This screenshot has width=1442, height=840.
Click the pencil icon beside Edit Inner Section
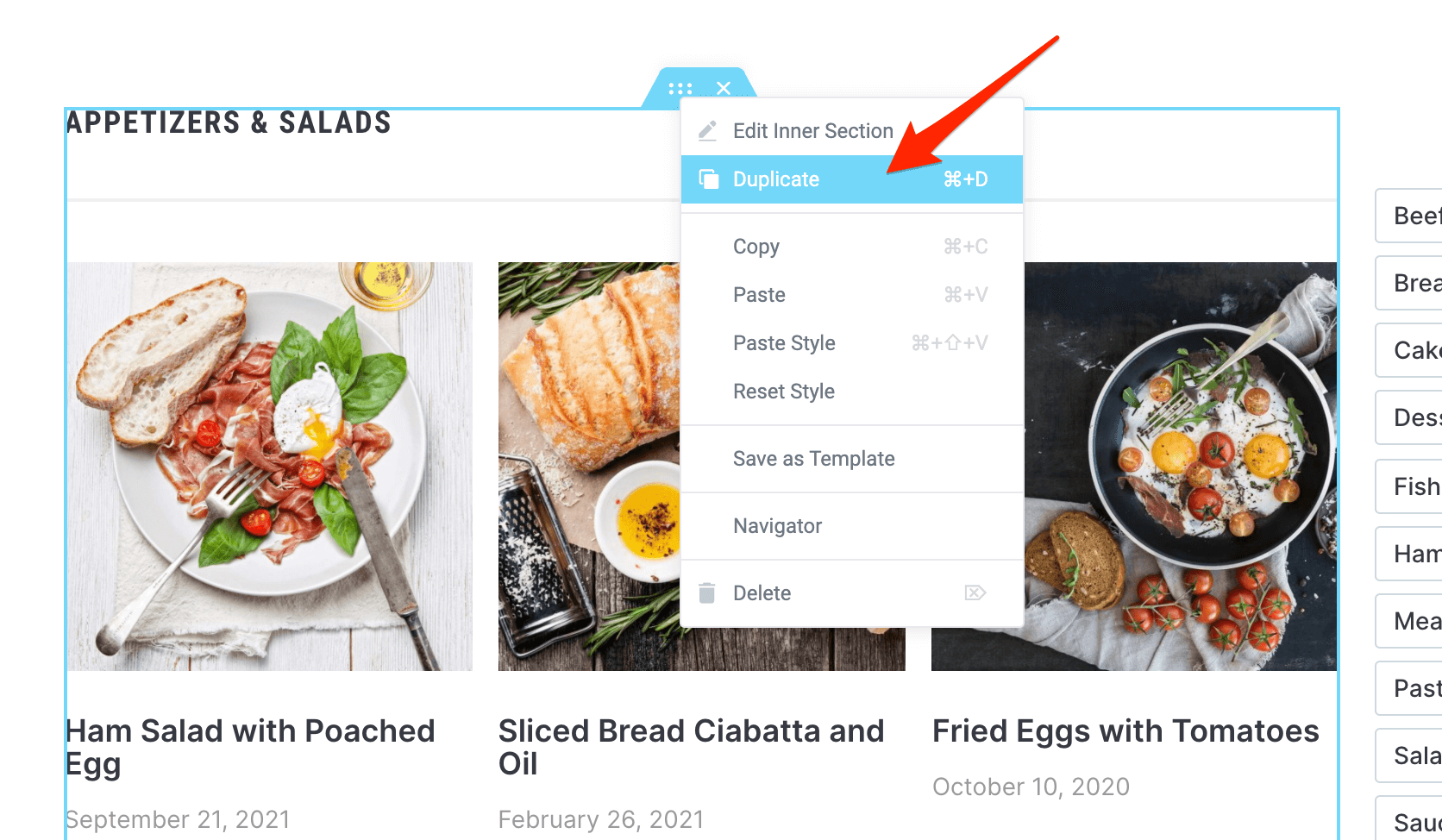point(707,131)
